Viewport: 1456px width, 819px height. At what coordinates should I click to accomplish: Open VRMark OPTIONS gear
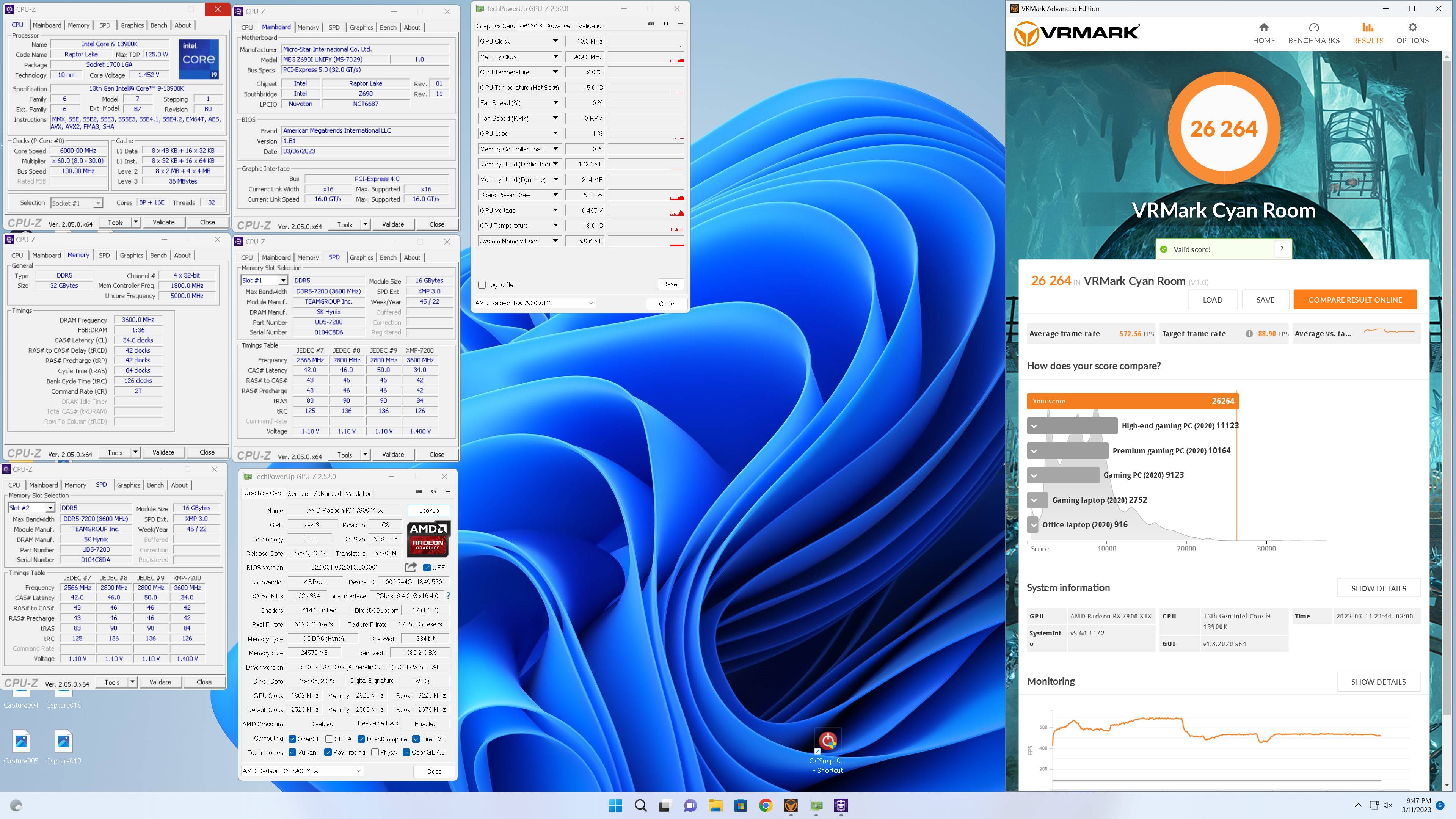pos(1412,33)
